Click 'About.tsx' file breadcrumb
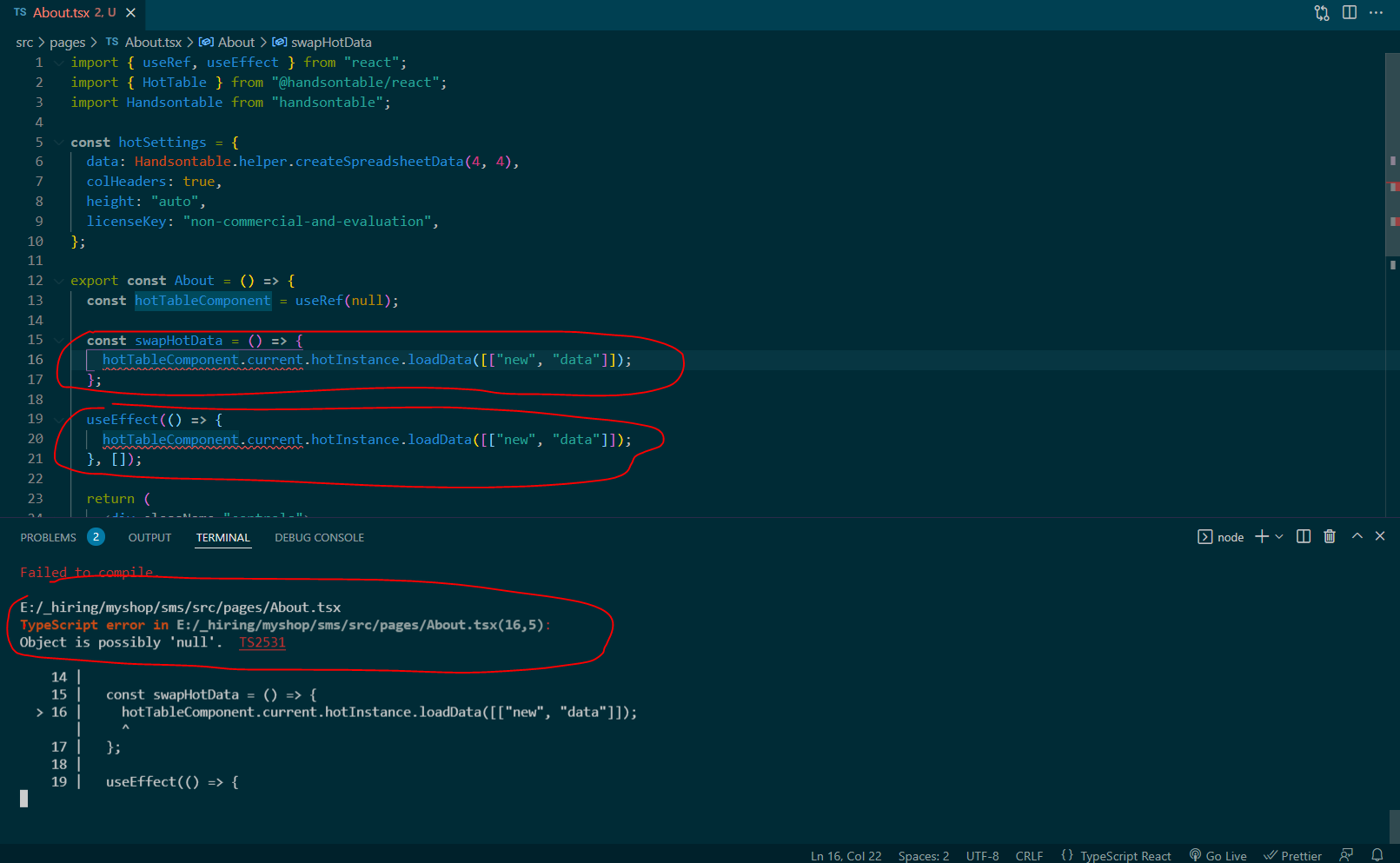The height and width of the screenshot is (863, 1400). tap(144, 43)
